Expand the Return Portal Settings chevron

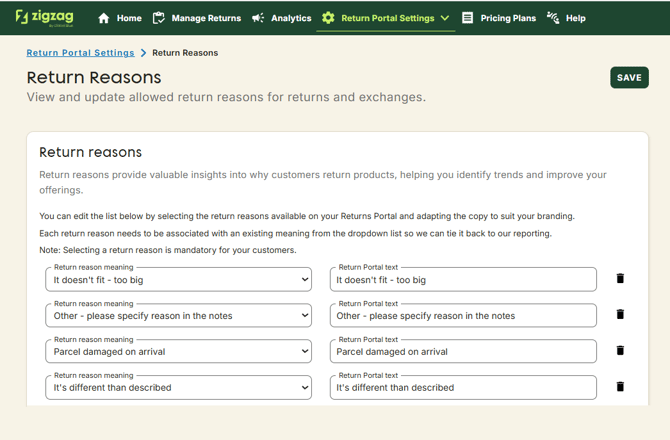tap(445, 18)
